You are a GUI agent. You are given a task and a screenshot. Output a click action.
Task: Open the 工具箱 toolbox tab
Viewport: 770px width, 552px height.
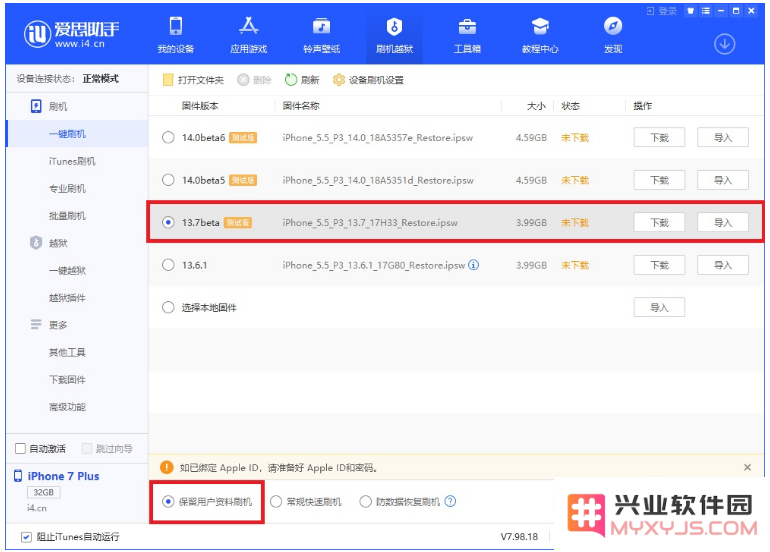coord(467,34)
